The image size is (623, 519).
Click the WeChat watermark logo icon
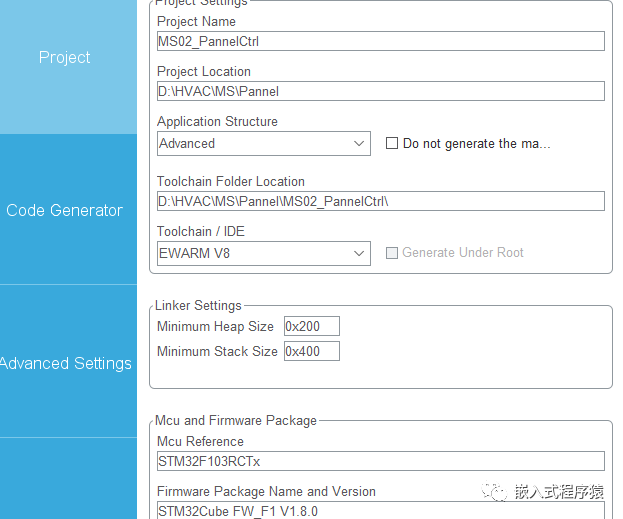pyautogui.click(x=494, y=492)
